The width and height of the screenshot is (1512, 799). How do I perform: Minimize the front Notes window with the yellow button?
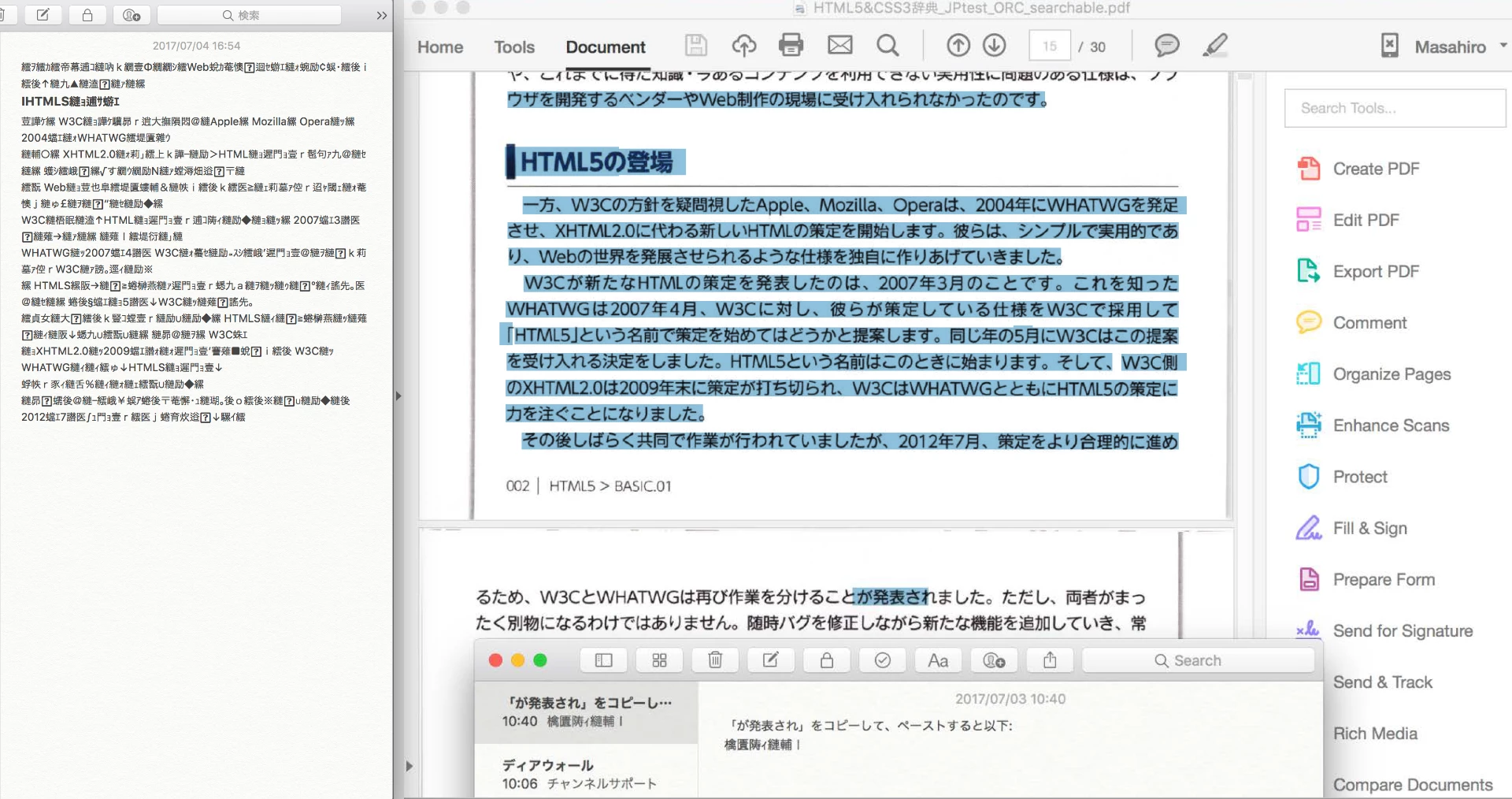pos(517,660)
